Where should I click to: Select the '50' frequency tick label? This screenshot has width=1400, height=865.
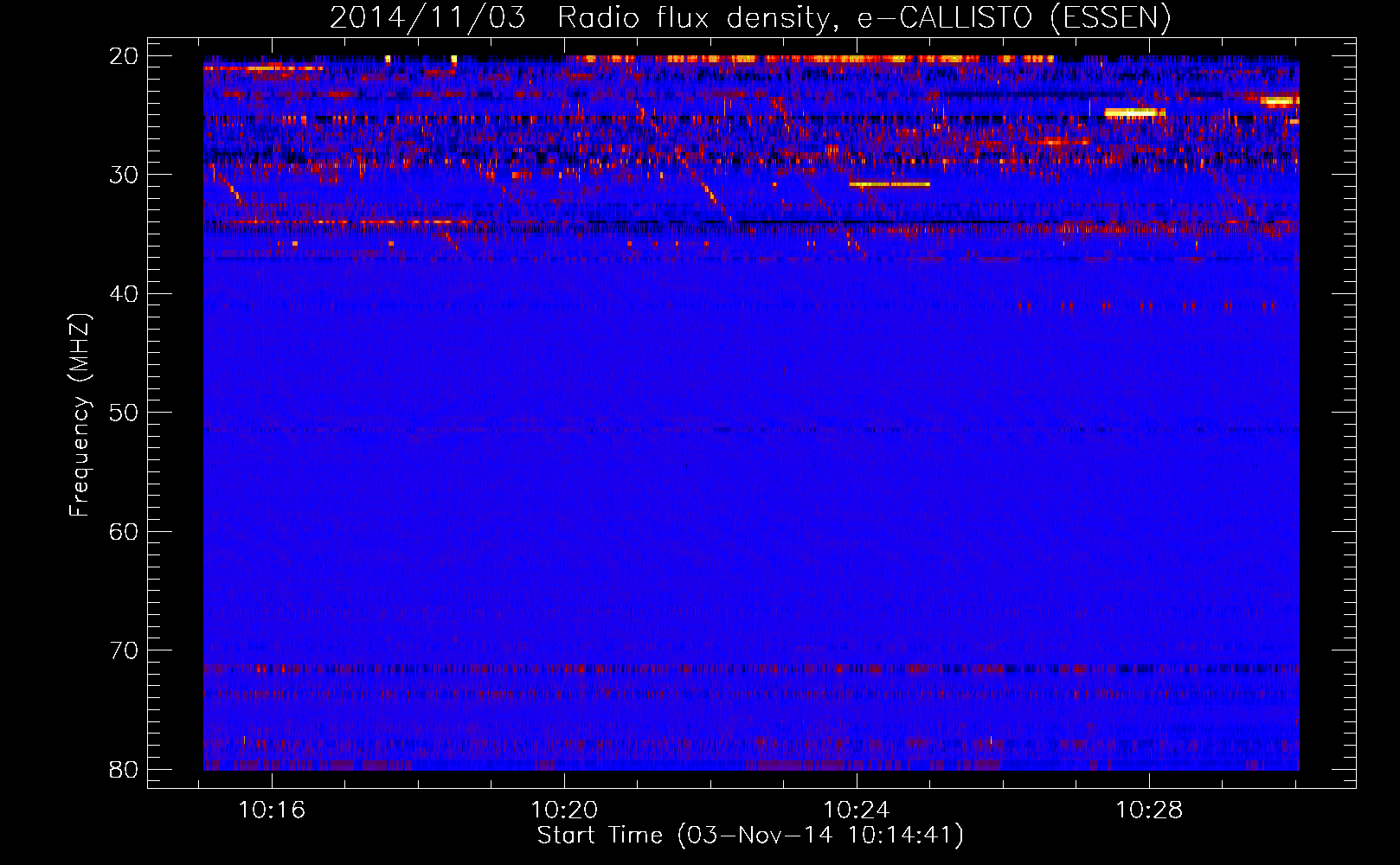tap(124, 413)
